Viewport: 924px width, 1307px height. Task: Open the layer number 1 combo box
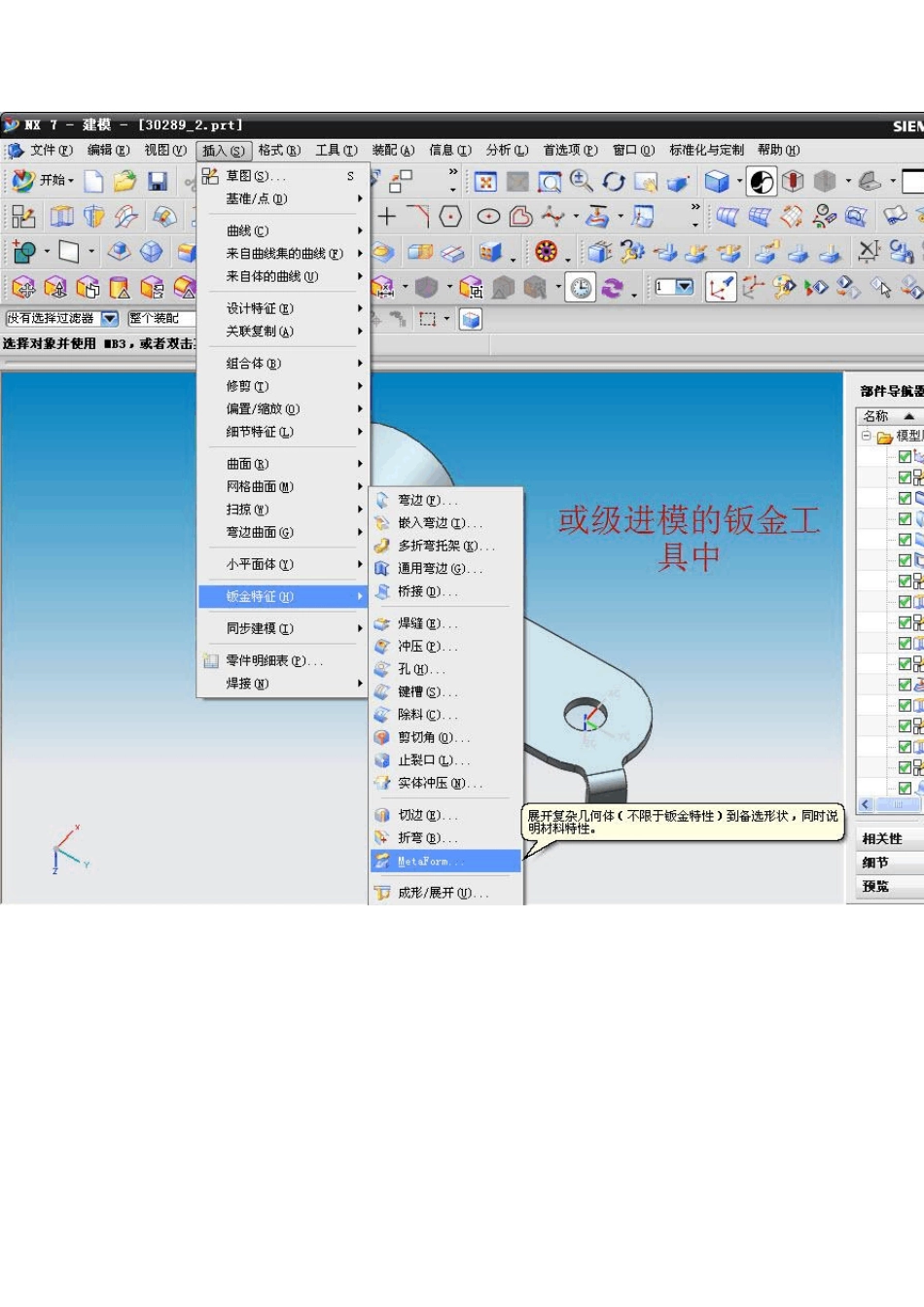tap(675, 287)
